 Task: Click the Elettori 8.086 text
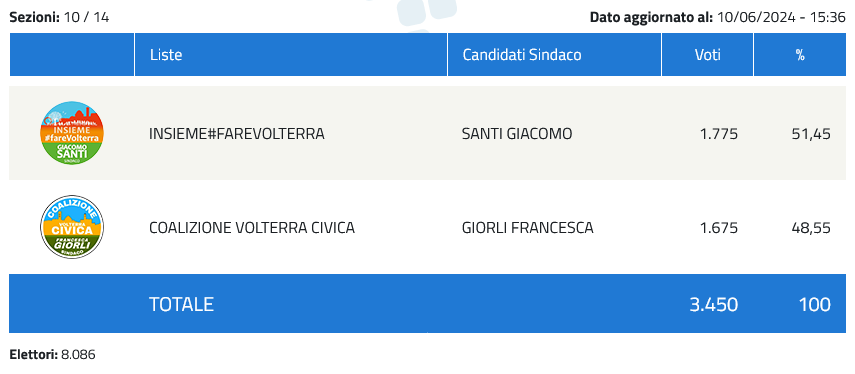click(52, 355)
